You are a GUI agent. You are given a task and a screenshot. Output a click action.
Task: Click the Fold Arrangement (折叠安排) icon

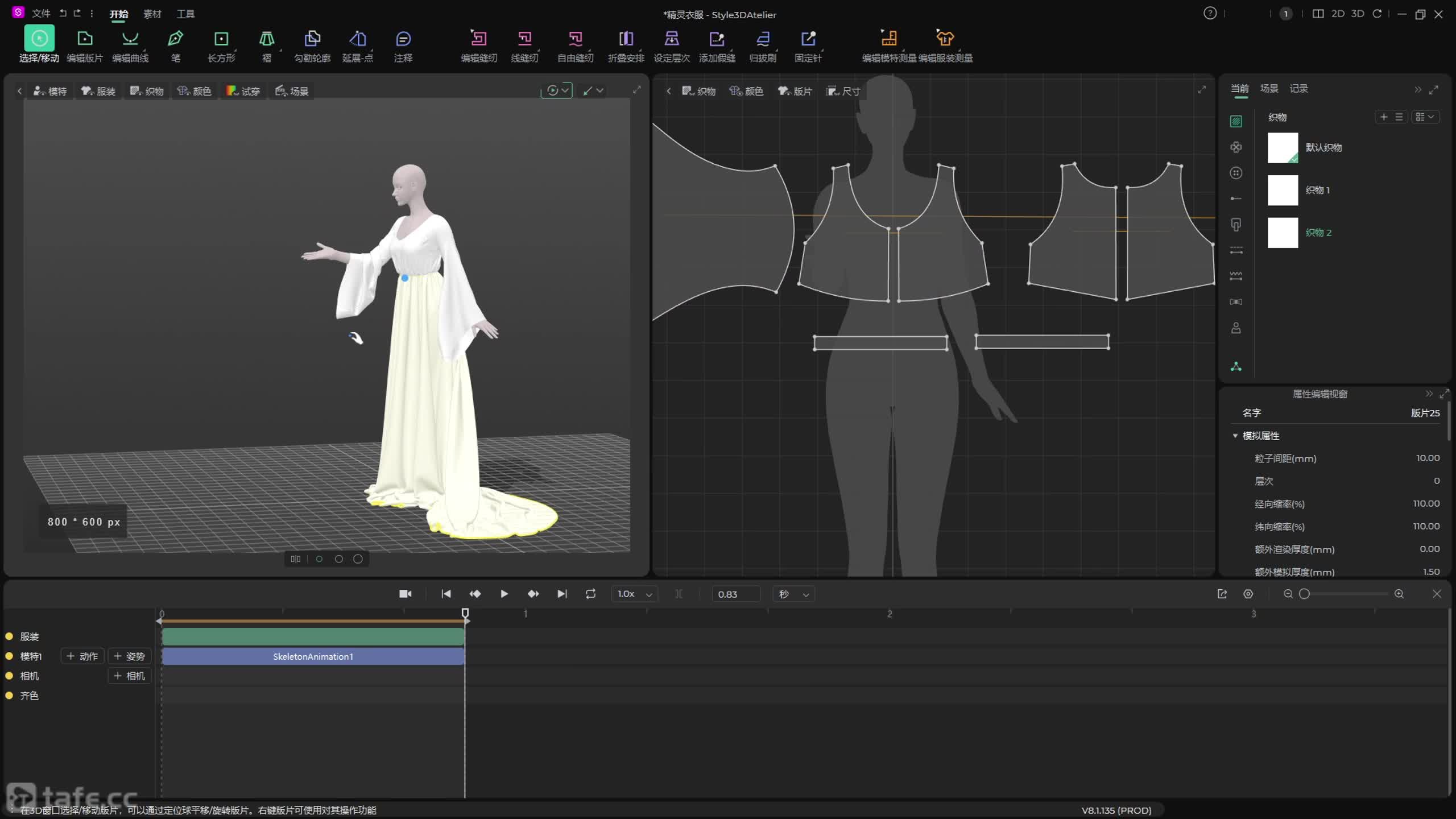pos(626,39)
